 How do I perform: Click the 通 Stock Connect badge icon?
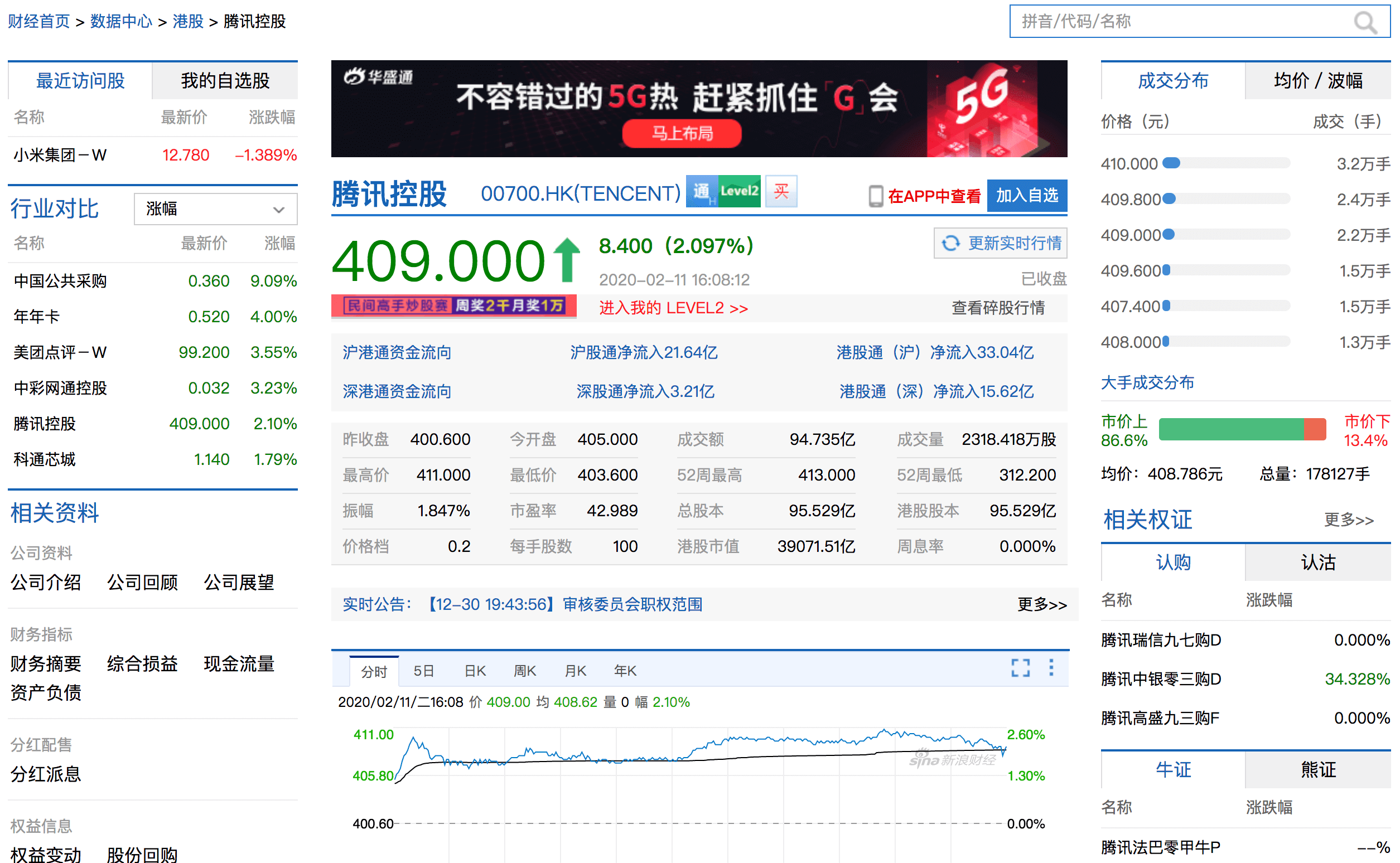[x=701, y=192]
